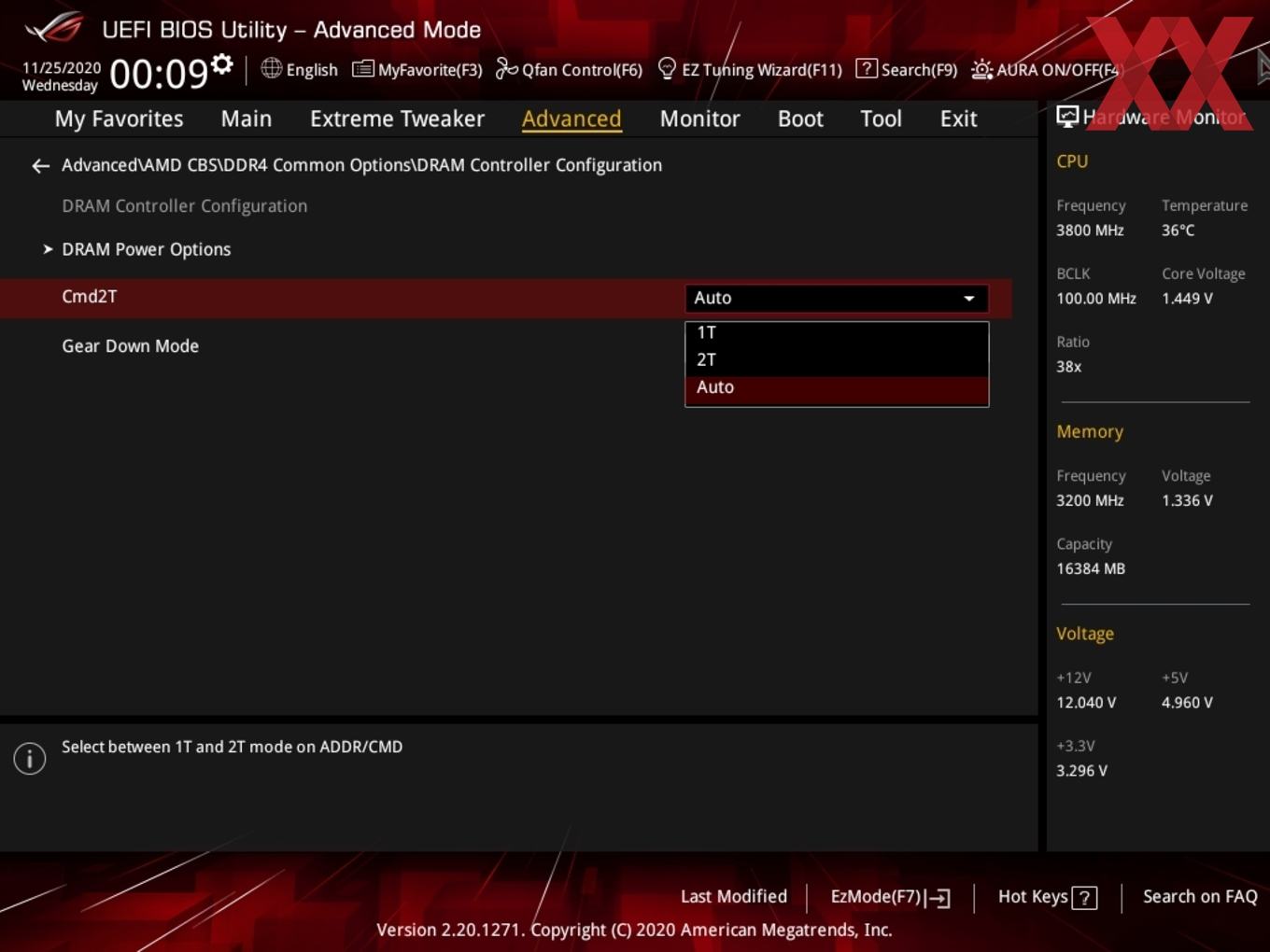The height and width of the screenshot is (952, 1270).
Task: Click the Hot Keys question mark icon
Action: 1084,898
